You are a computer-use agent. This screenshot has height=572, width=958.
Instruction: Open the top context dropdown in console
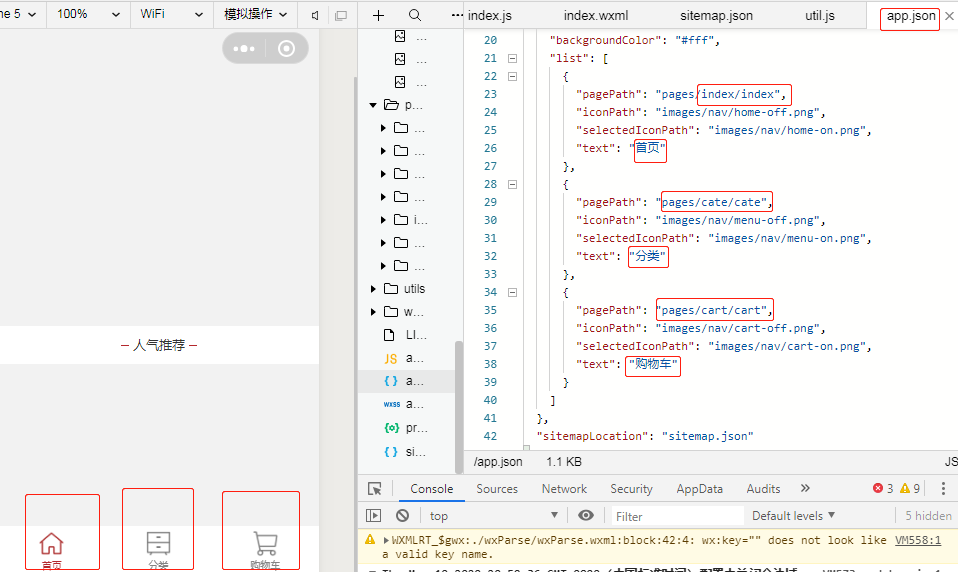pyautogui.click(x=493, y=516)
